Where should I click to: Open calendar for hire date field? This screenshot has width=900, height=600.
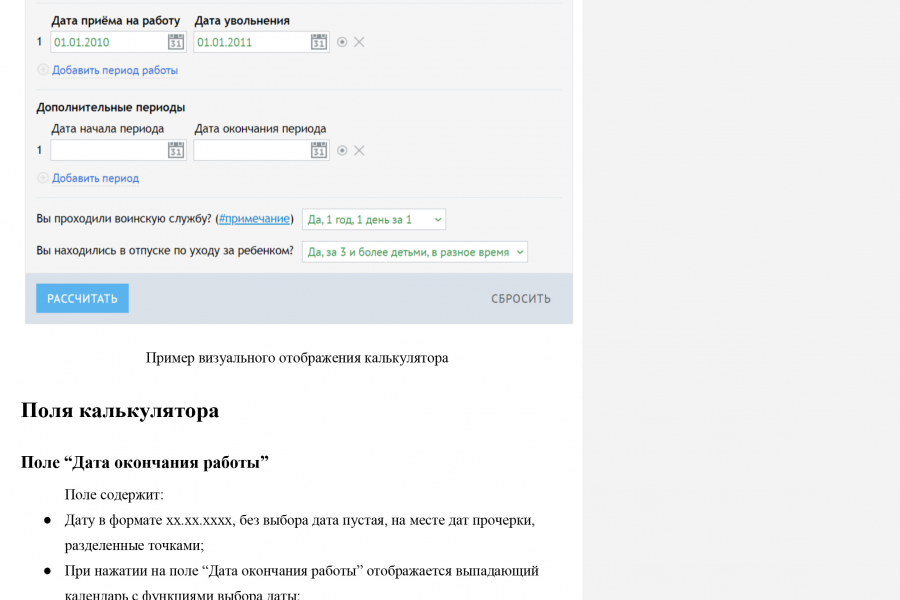(176, 42)
